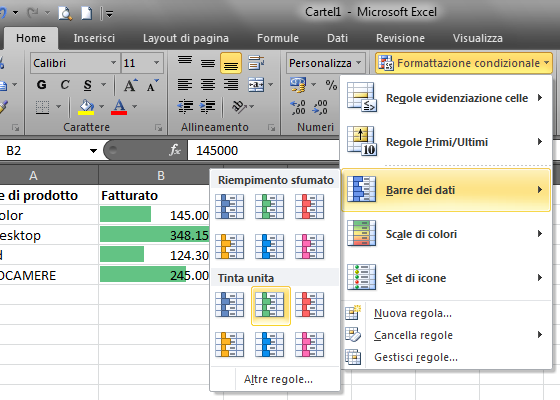Viewport: 560px width, 400px height.
Task: Click the percent style icon
Action: tap(331, 85)
